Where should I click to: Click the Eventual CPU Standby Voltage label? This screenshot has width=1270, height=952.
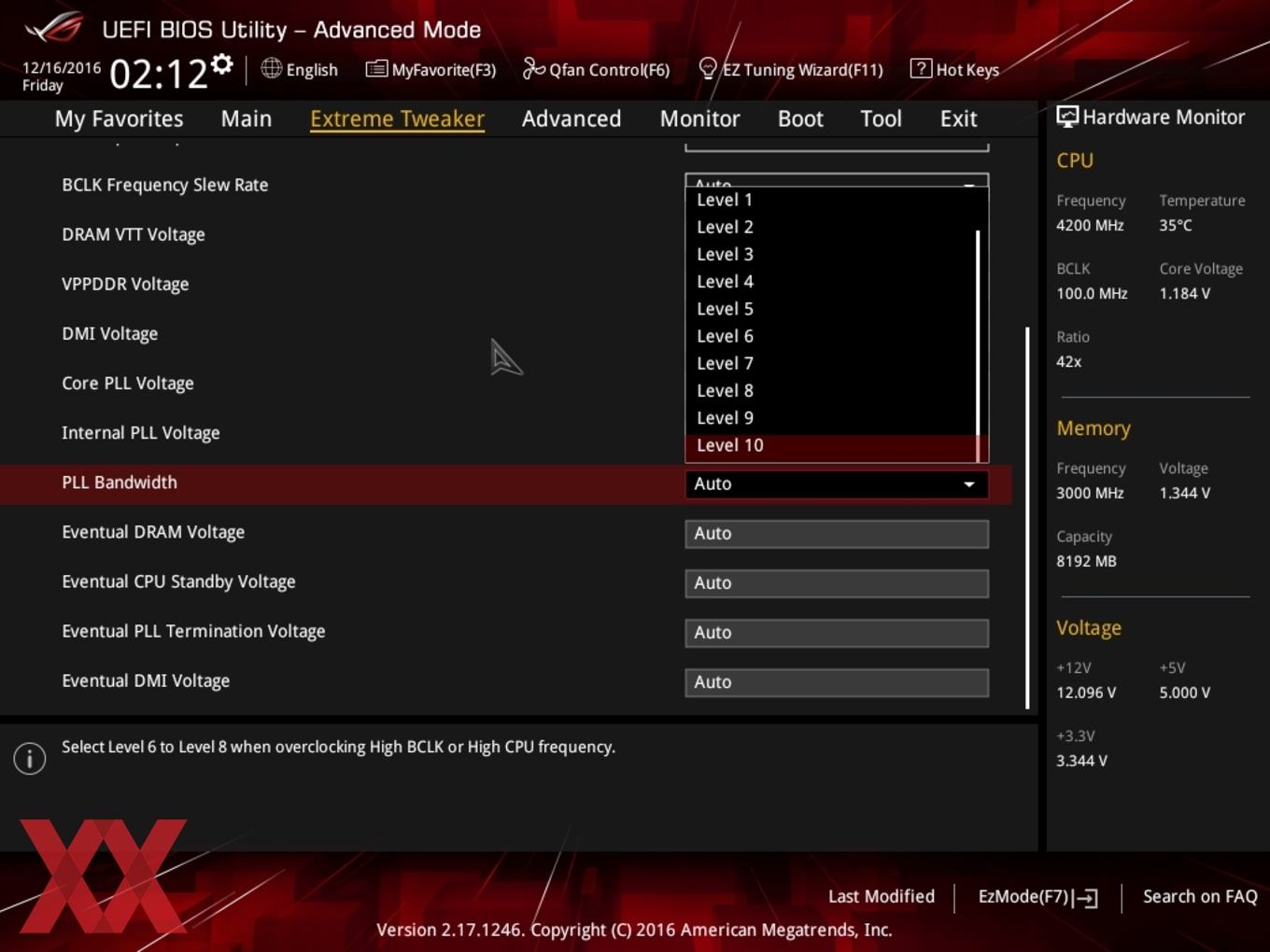coord(178,581)
